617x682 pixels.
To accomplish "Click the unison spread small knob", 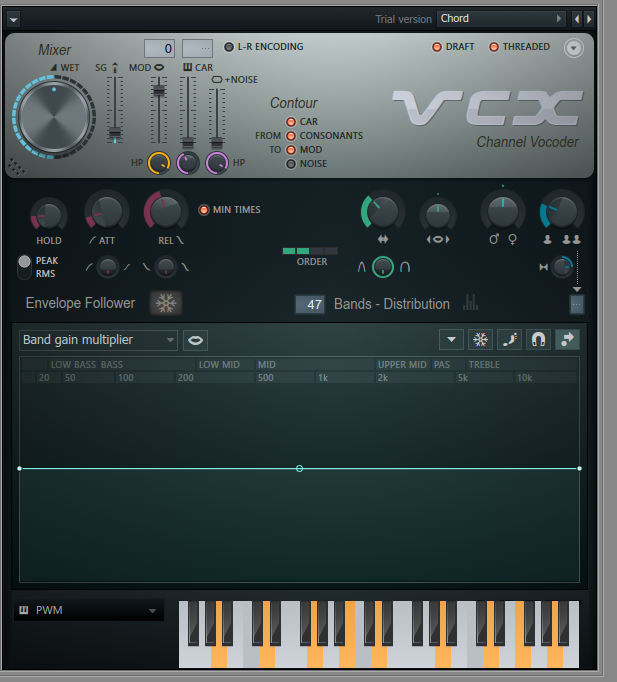I will (562, 267).
